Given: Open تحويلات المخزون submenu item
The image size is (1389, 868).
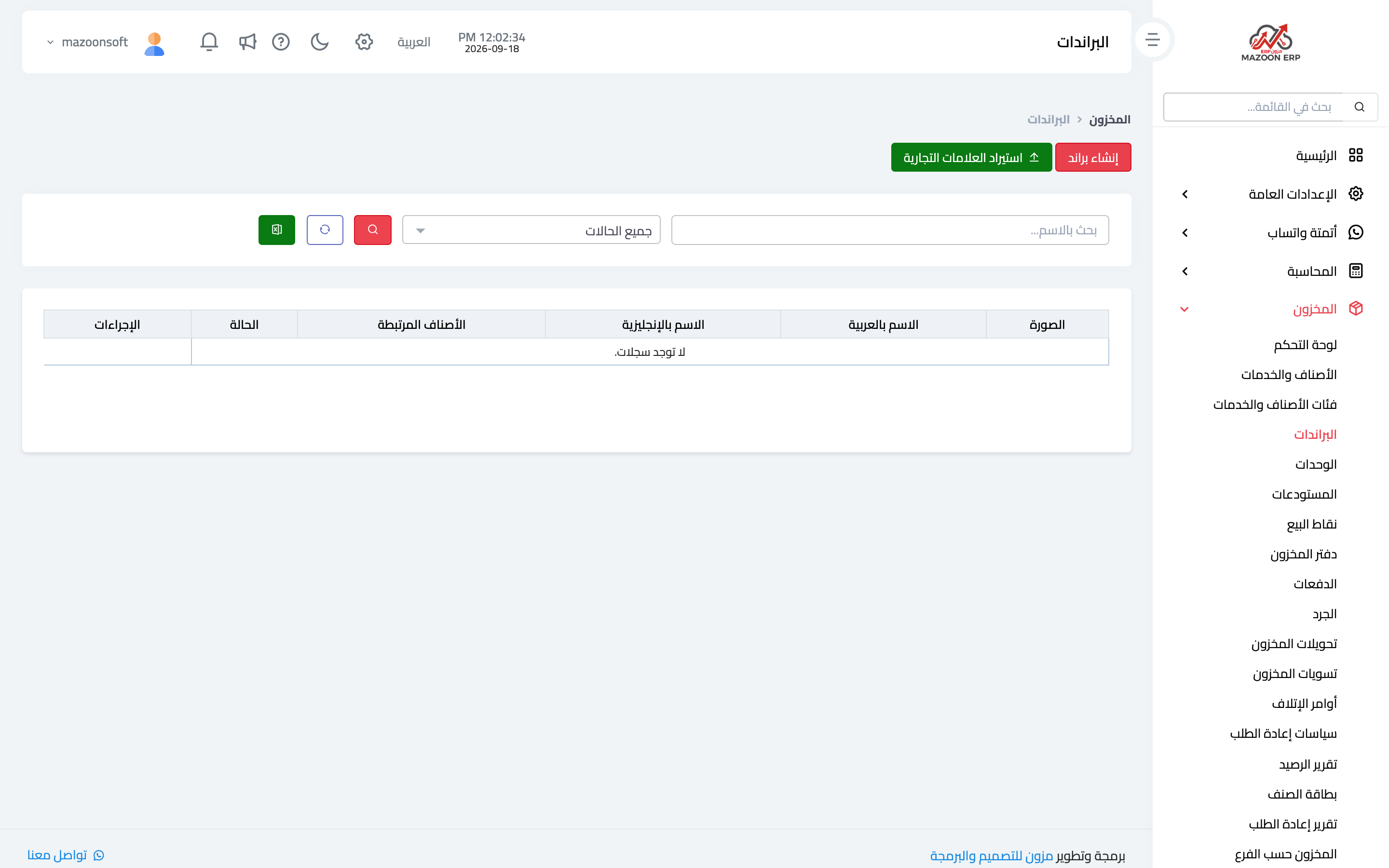Looking at the screenshot, I should (1294, 644).
